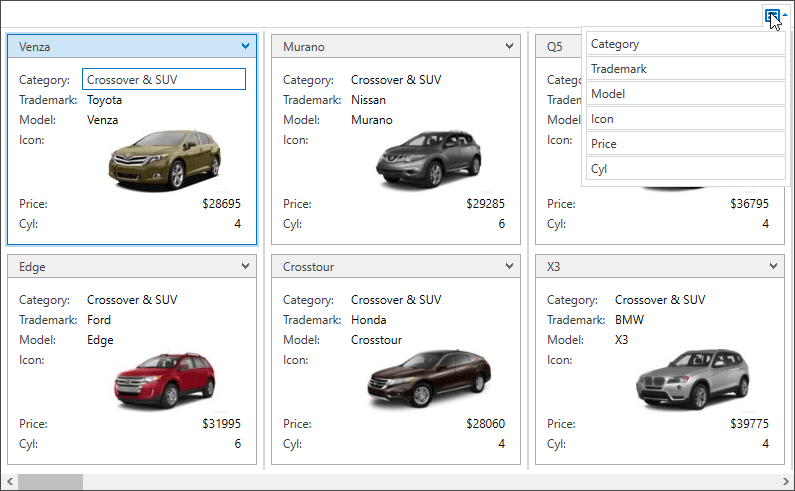The height and width of the screenshot is (491, 795).
Task: Click the Edge model value in its card
Action: (100, 340)
